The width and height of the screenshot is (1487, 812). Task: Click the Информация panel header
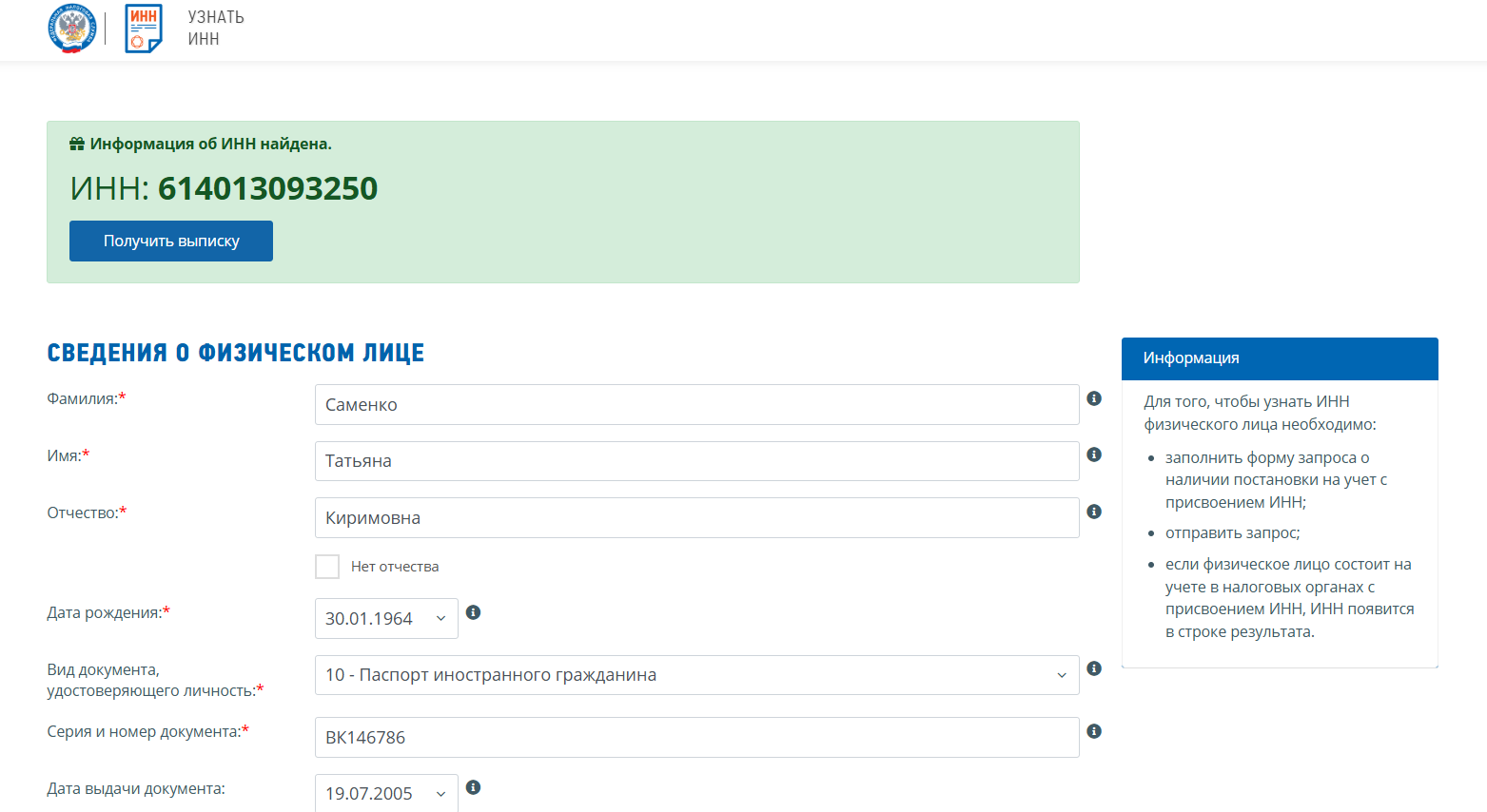point(1279,358)
